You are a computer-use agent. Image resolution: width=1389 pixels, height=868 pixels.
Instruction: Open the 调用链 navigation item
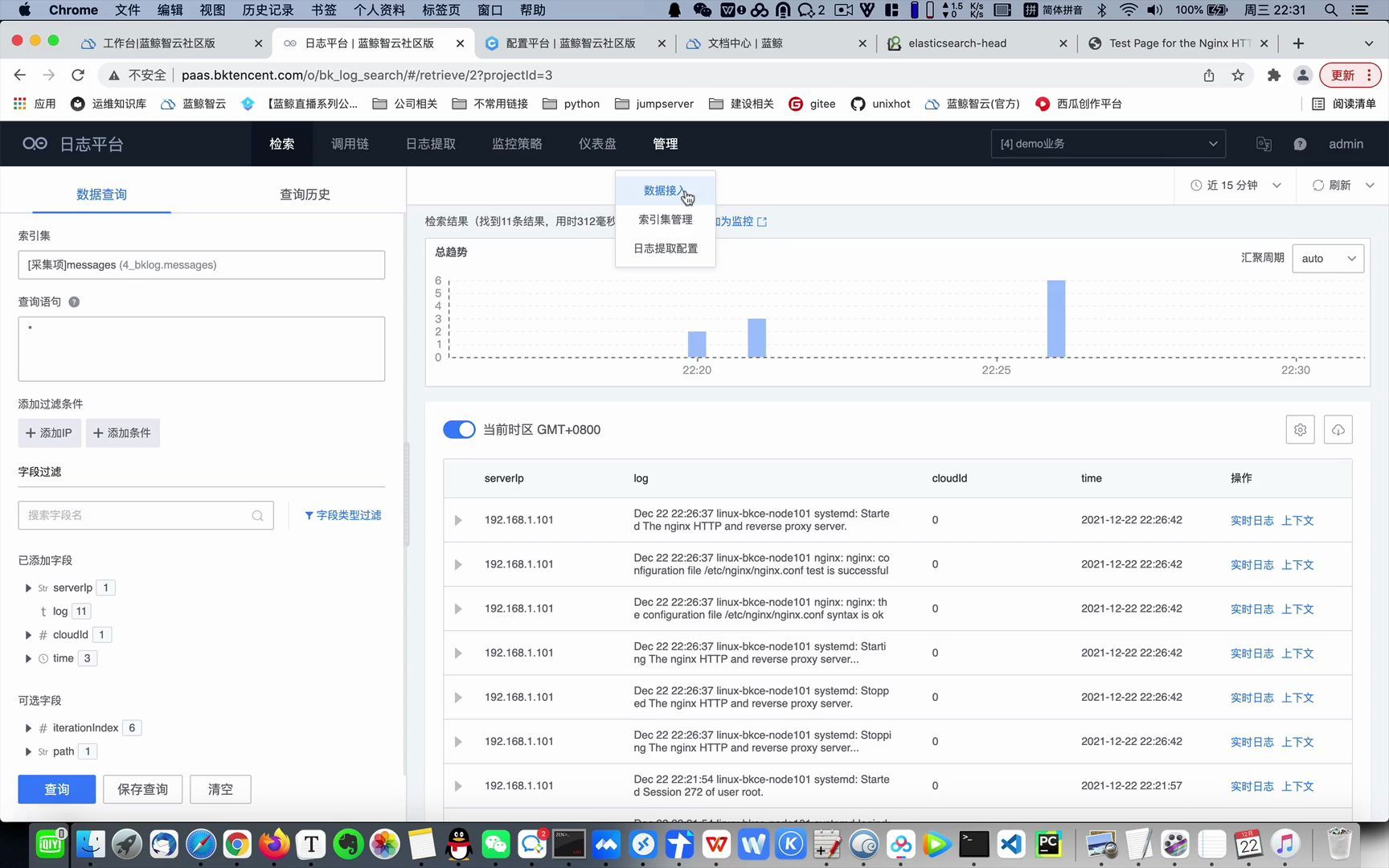(350, 144)
